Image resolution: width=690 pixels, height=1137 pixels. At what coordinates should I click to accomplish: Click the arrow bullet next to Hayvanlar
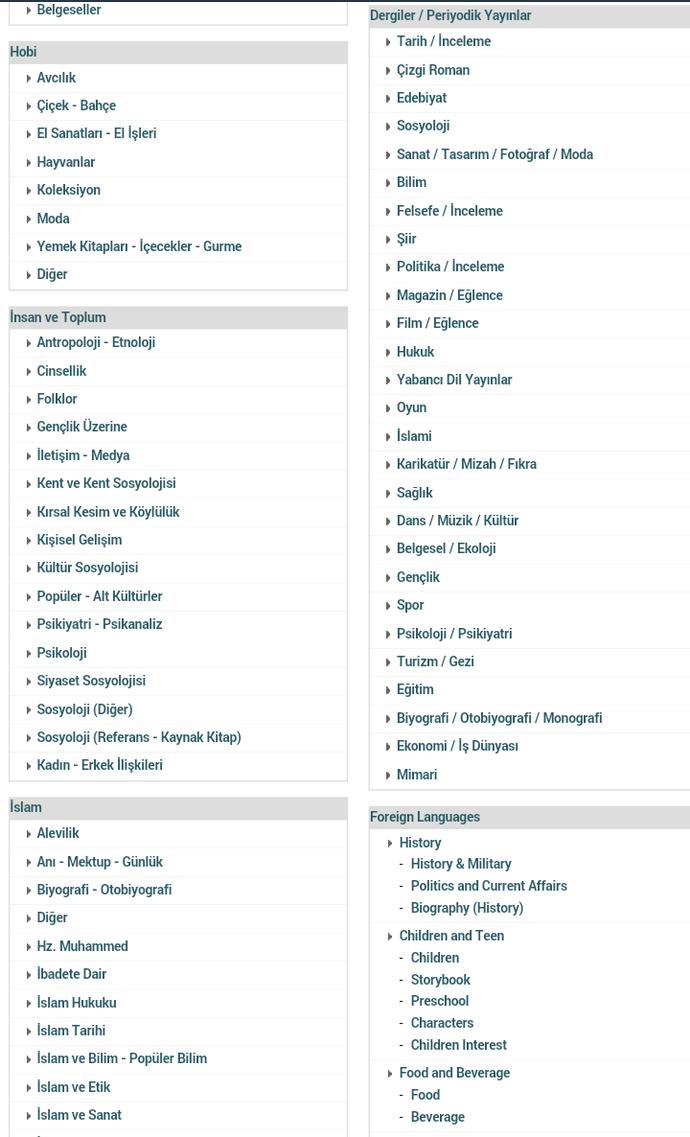pos(28,163)
